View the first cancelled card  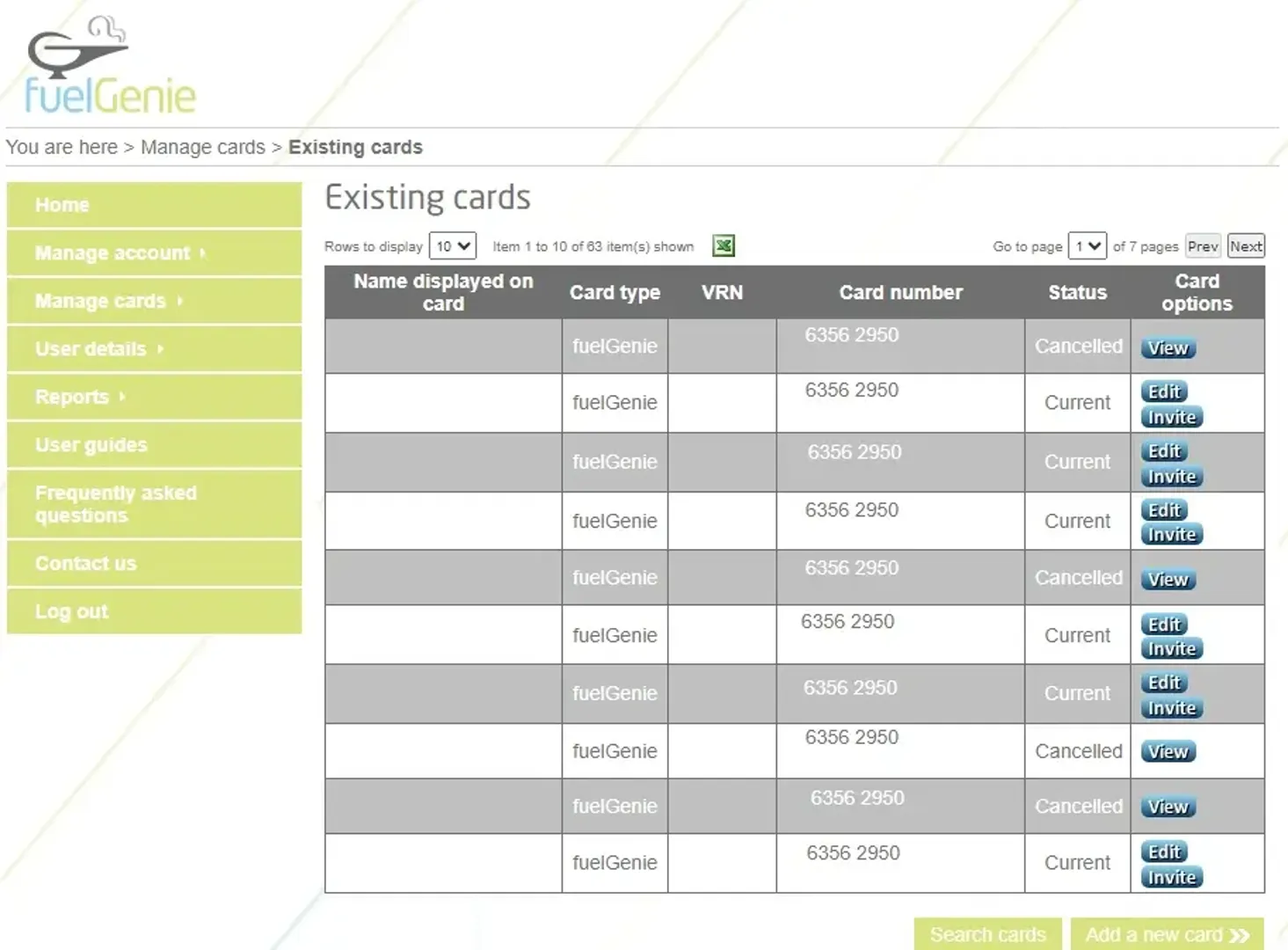tap(1168, 348)
